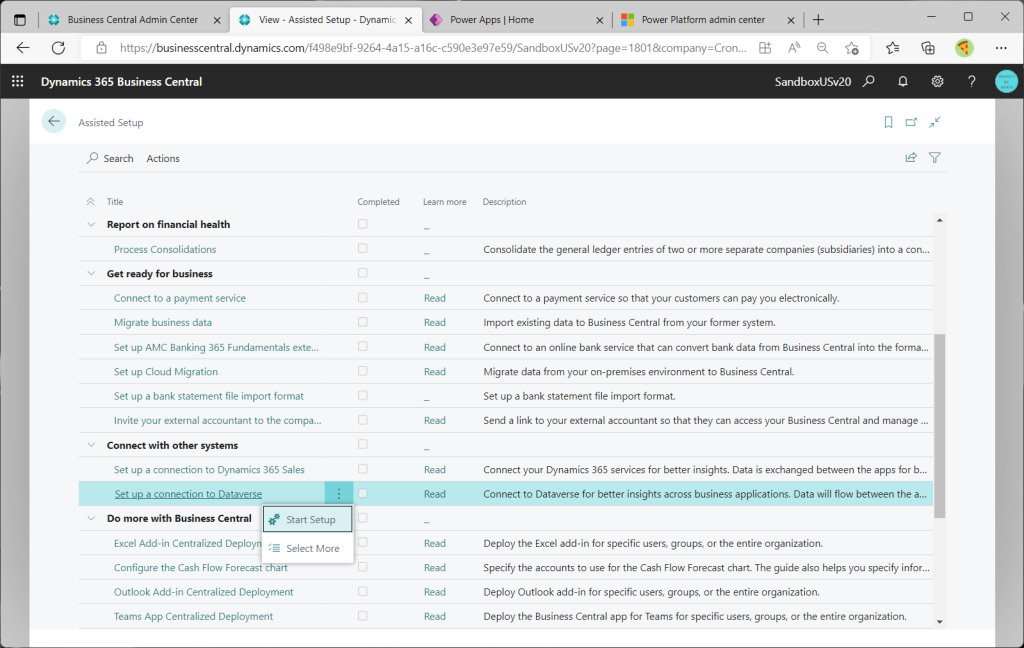Click Read link for Set up Cloud Migration
Image resolution: width=1024 pixels, height=648 pixels.
434,372
